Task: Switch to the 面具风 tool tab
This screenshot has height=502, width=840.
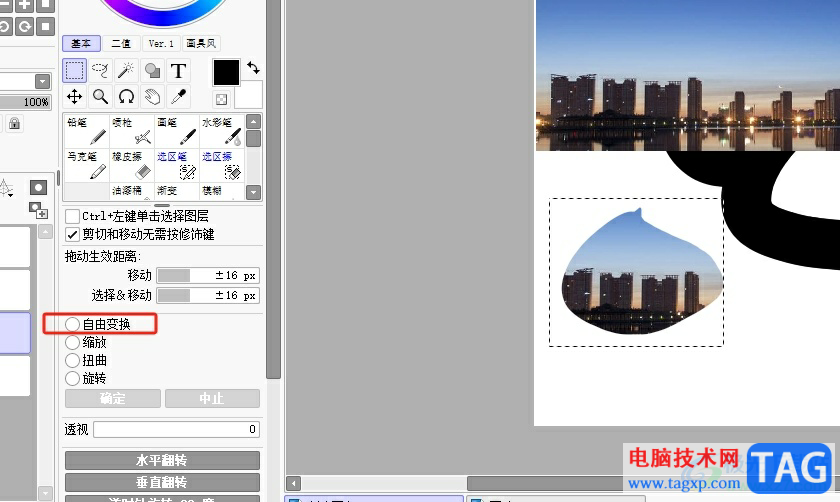Action: pos(201,43)
